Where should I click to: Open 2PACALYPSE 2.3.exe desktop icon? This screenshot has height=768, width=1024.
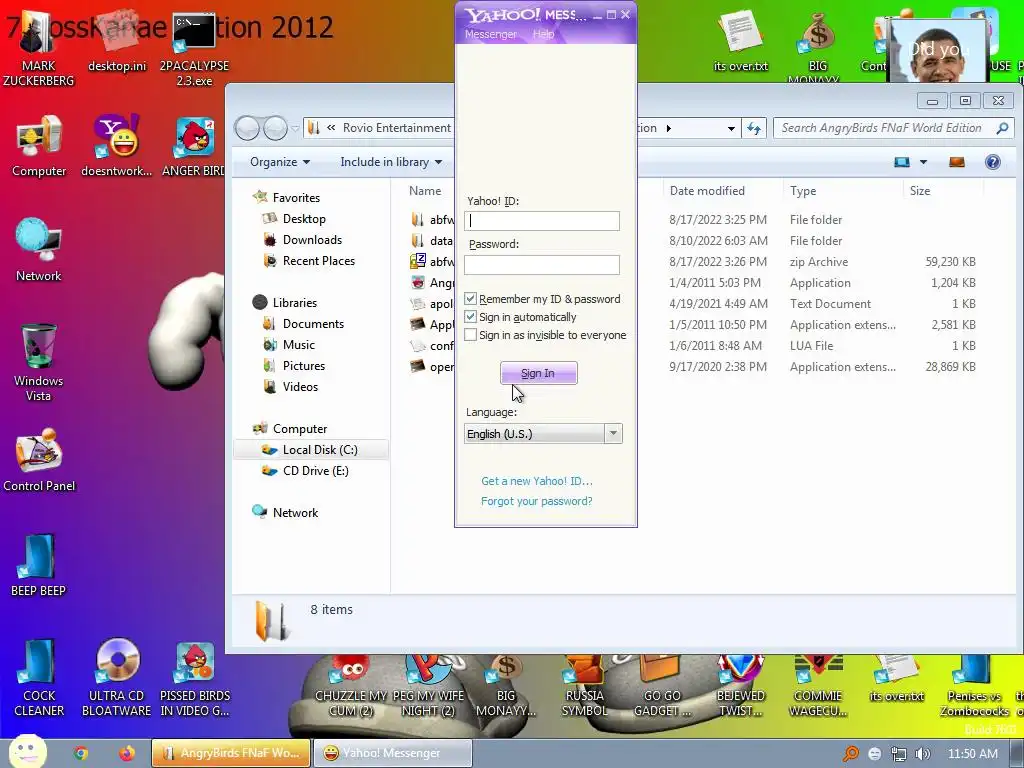pyautogui.click(x=194, y=49)
